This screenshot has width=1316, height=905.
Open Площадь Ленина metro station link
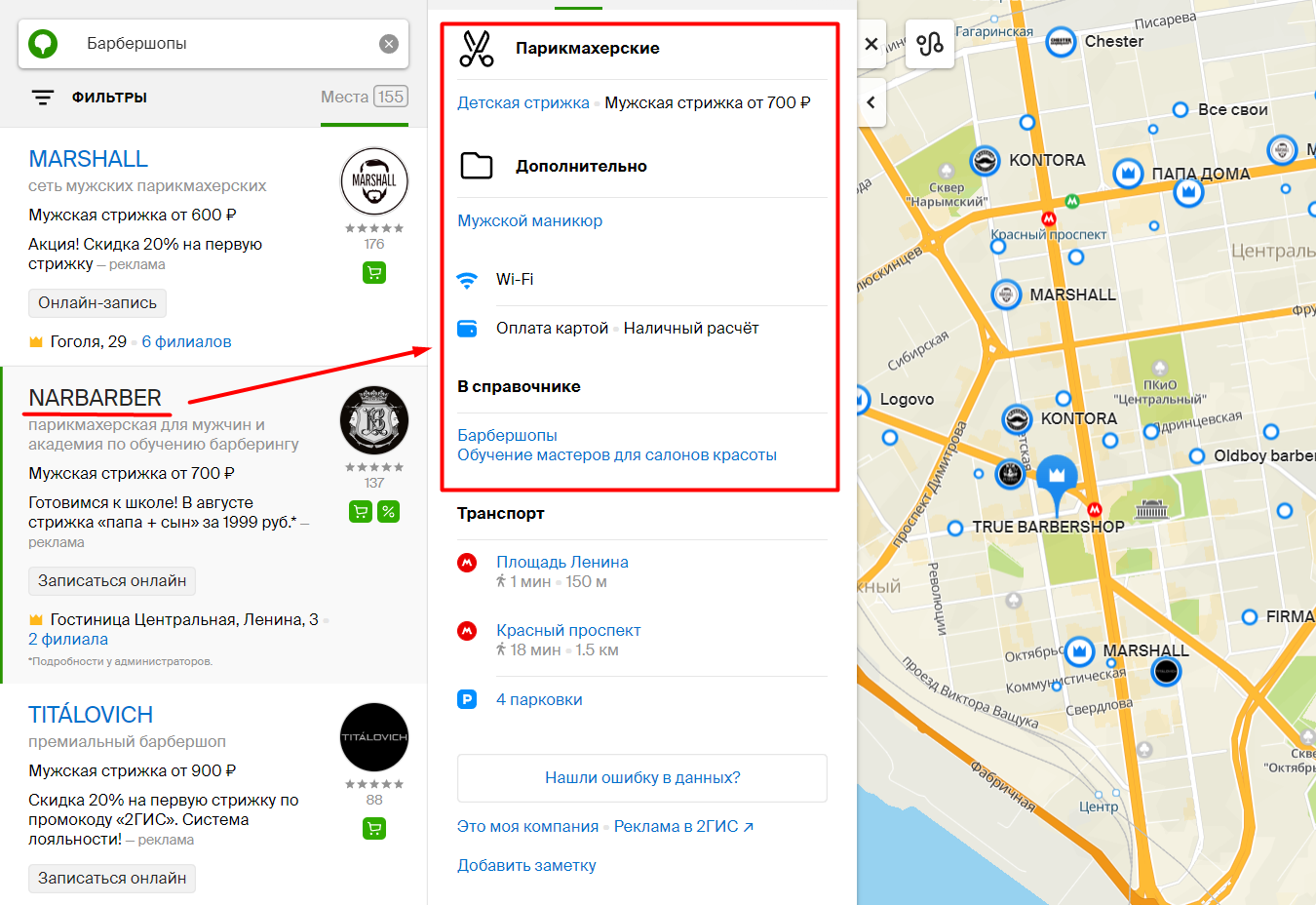pos(562,562)
